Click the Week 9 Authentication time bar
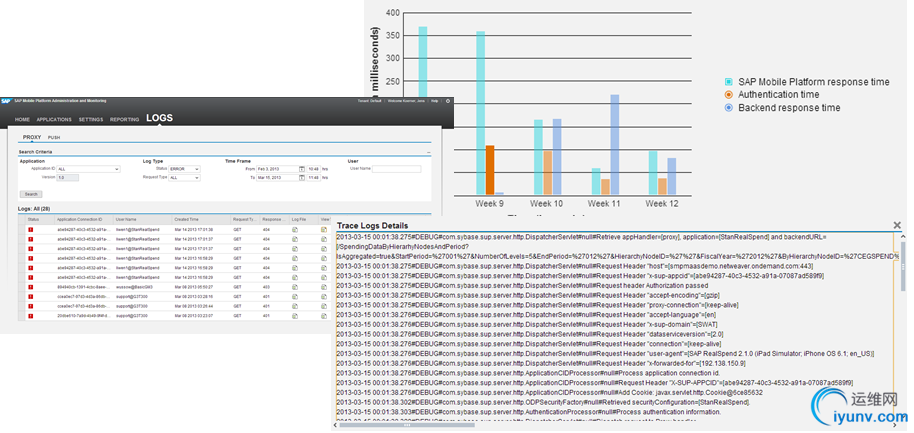 490,170
